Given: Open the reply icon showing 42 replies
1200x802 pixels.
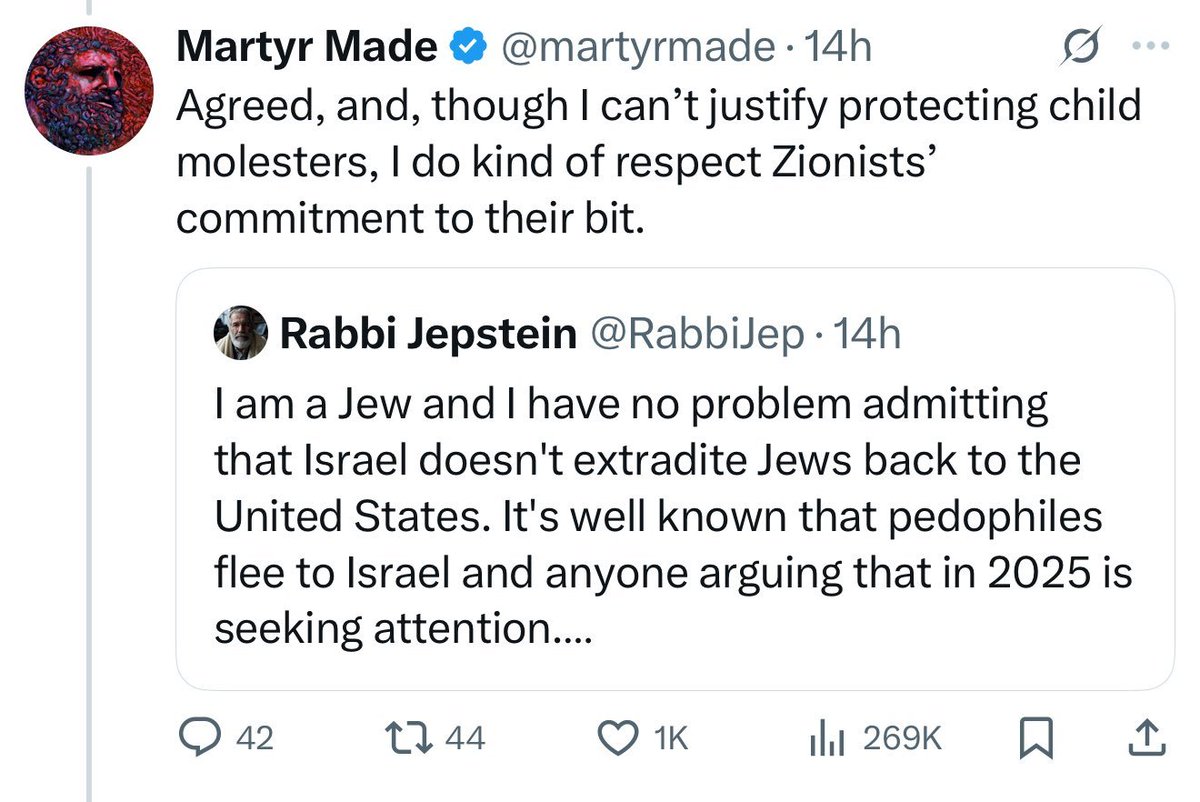Looking at the screenshot, I should pyautogui.click(x=197, y=739).
